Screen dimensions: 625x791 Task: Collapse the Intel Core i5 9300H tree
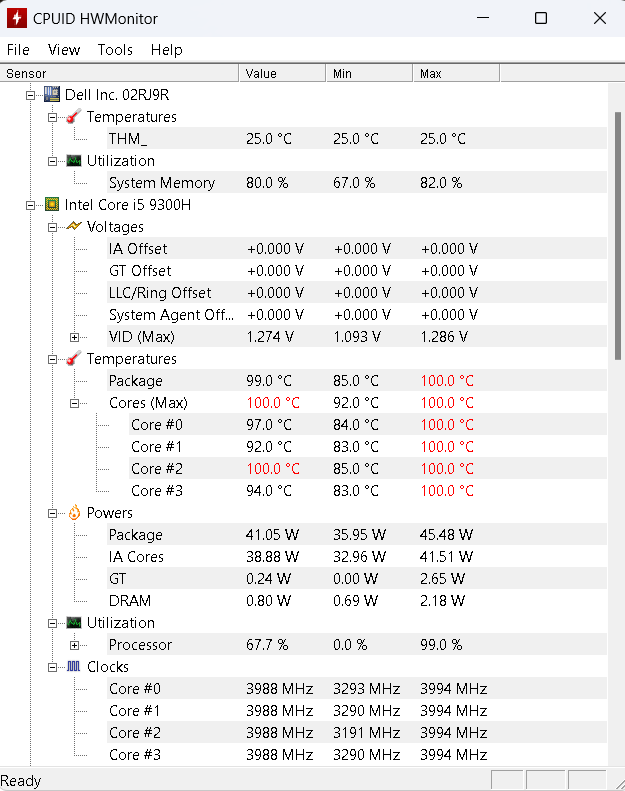coord(30,205)
